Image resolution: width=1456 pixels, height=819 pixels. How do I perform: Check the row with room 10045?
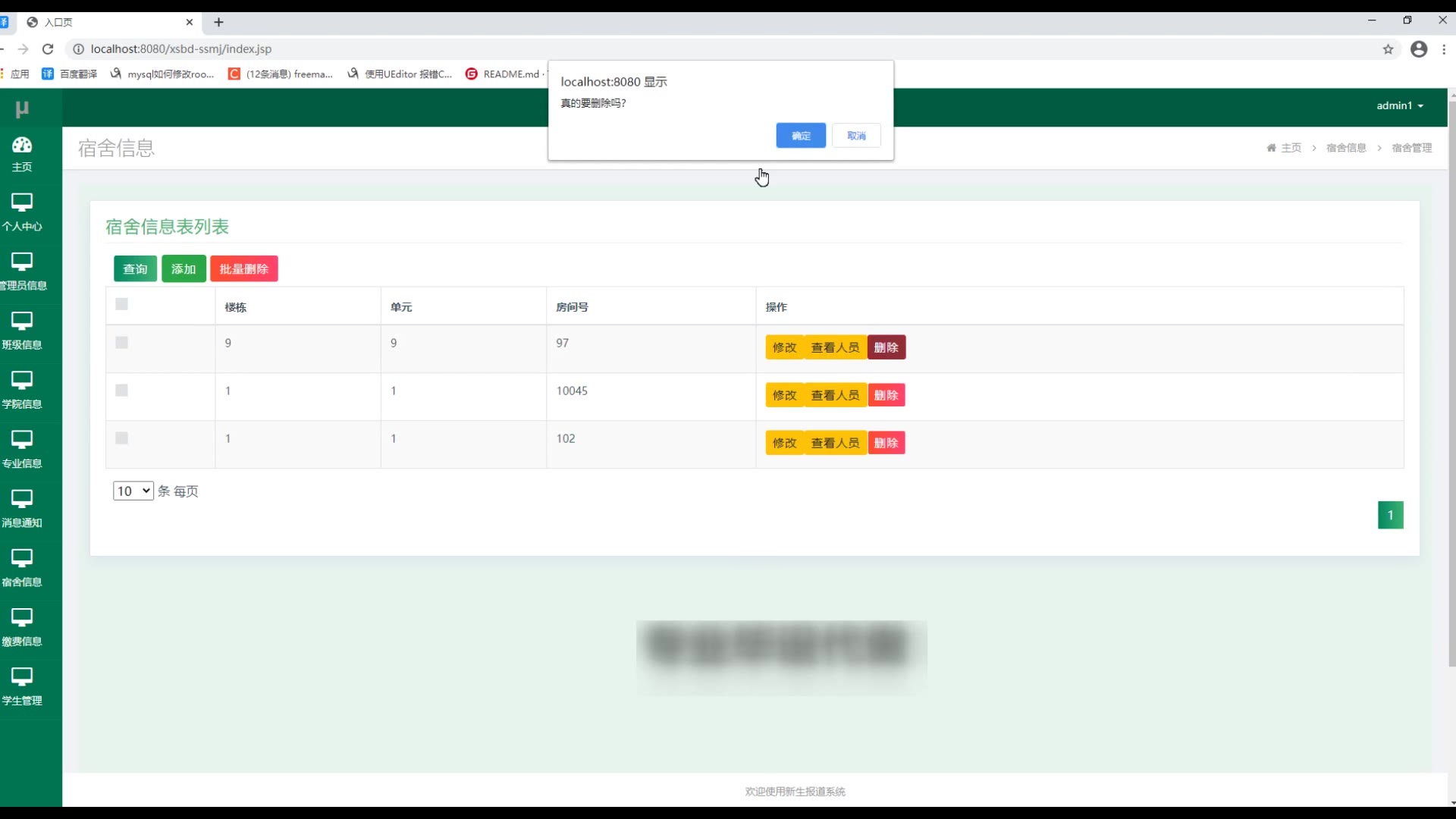[x=121, y=391]
